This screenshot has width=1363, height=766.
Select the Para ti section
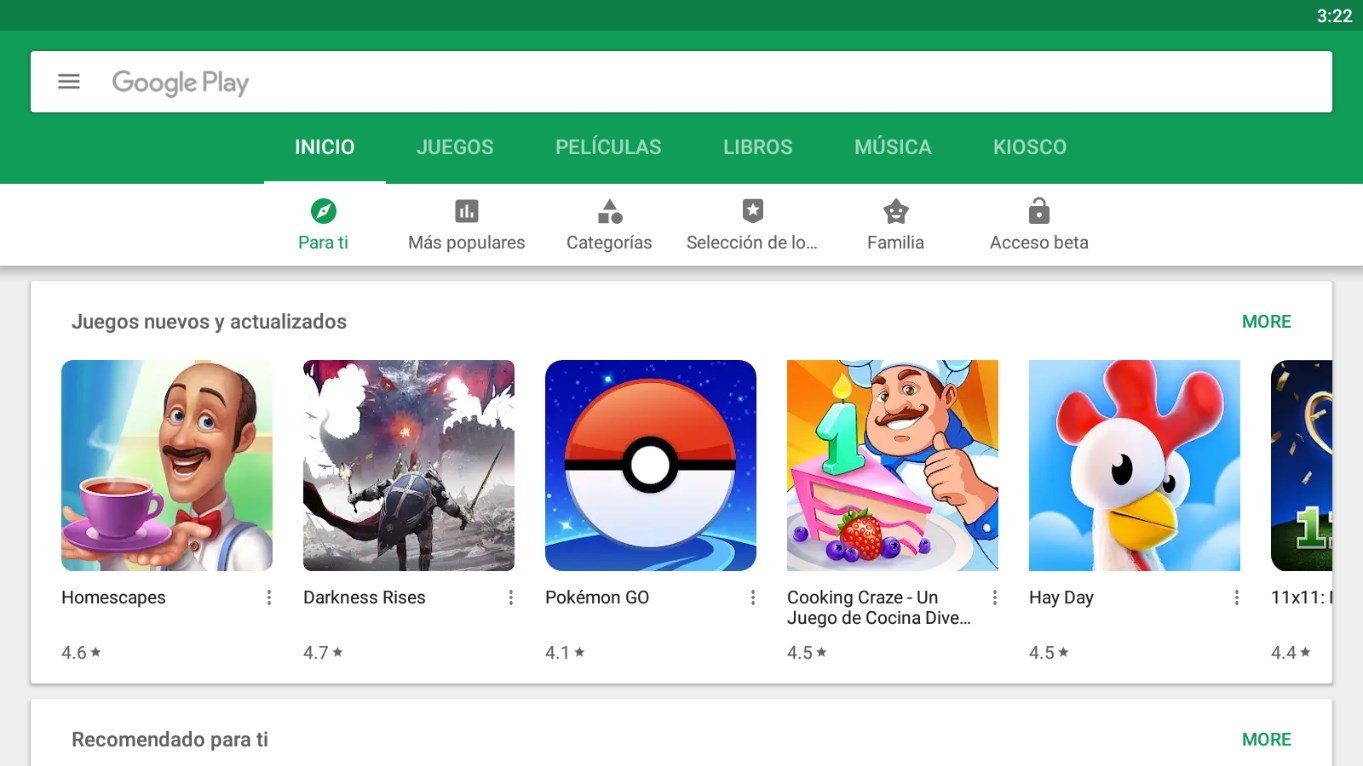pyautogui.click(x=323, y=223)
